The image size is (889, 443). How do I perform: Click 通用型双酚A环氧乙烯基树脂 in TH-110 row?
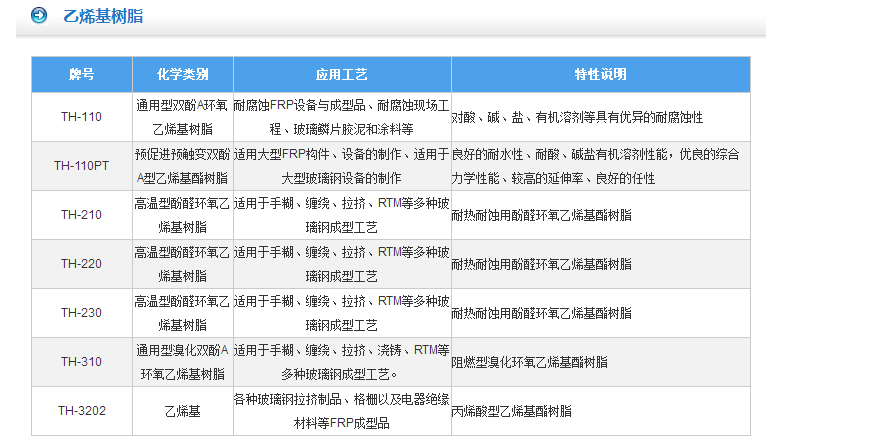(x=183, y=117)
